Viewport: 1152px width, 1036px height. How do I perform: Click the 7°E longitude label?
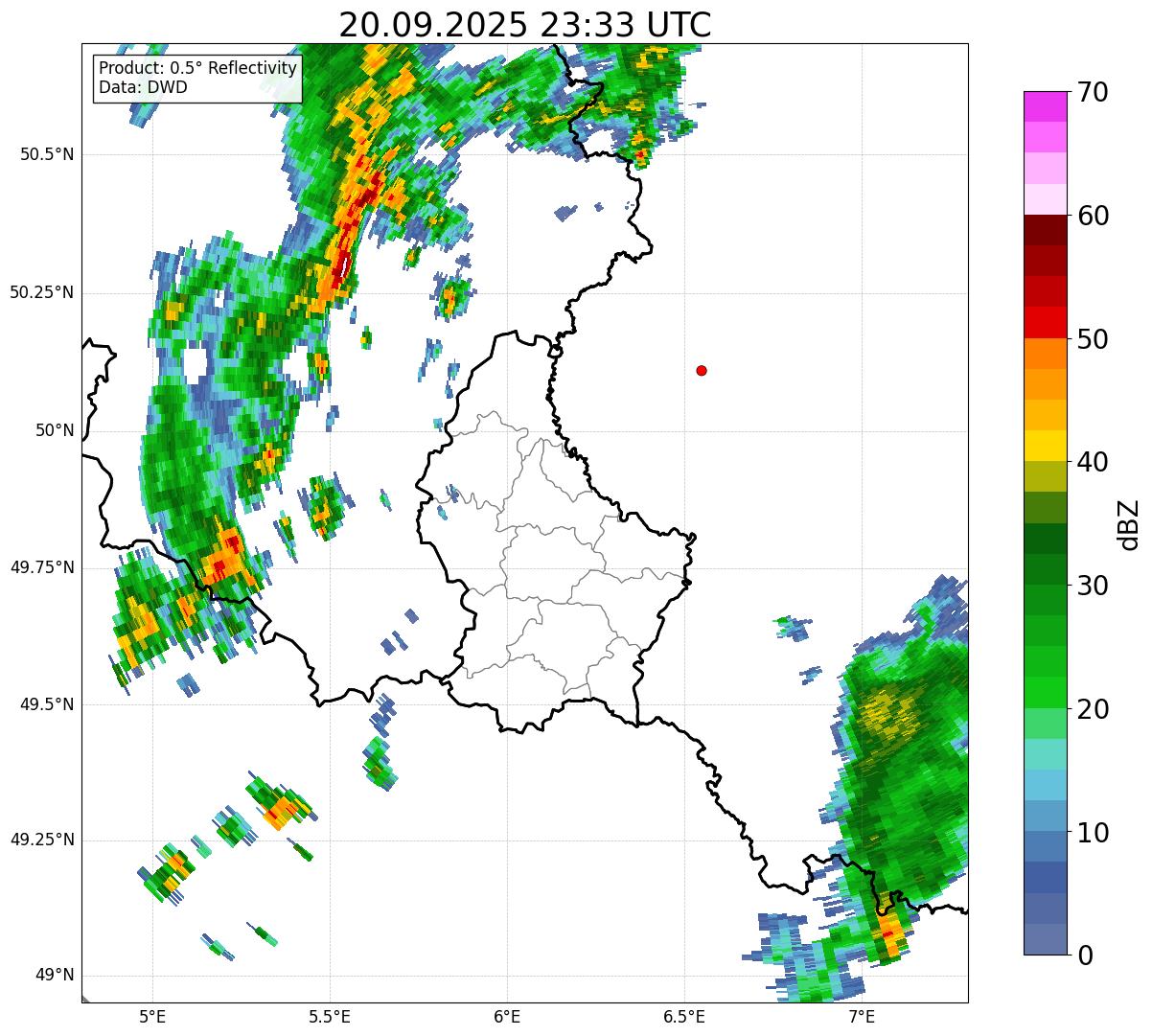(862, 1016)
